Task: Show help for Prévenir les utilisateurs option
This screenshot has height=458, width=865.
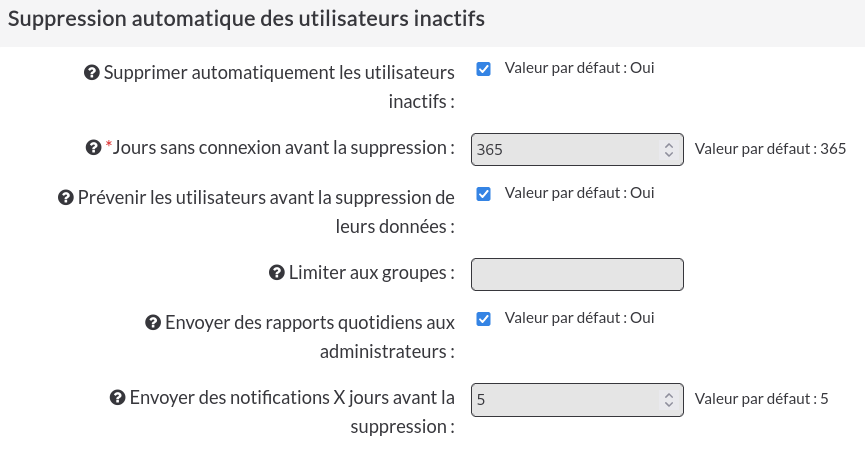Action: click(66, 198)
